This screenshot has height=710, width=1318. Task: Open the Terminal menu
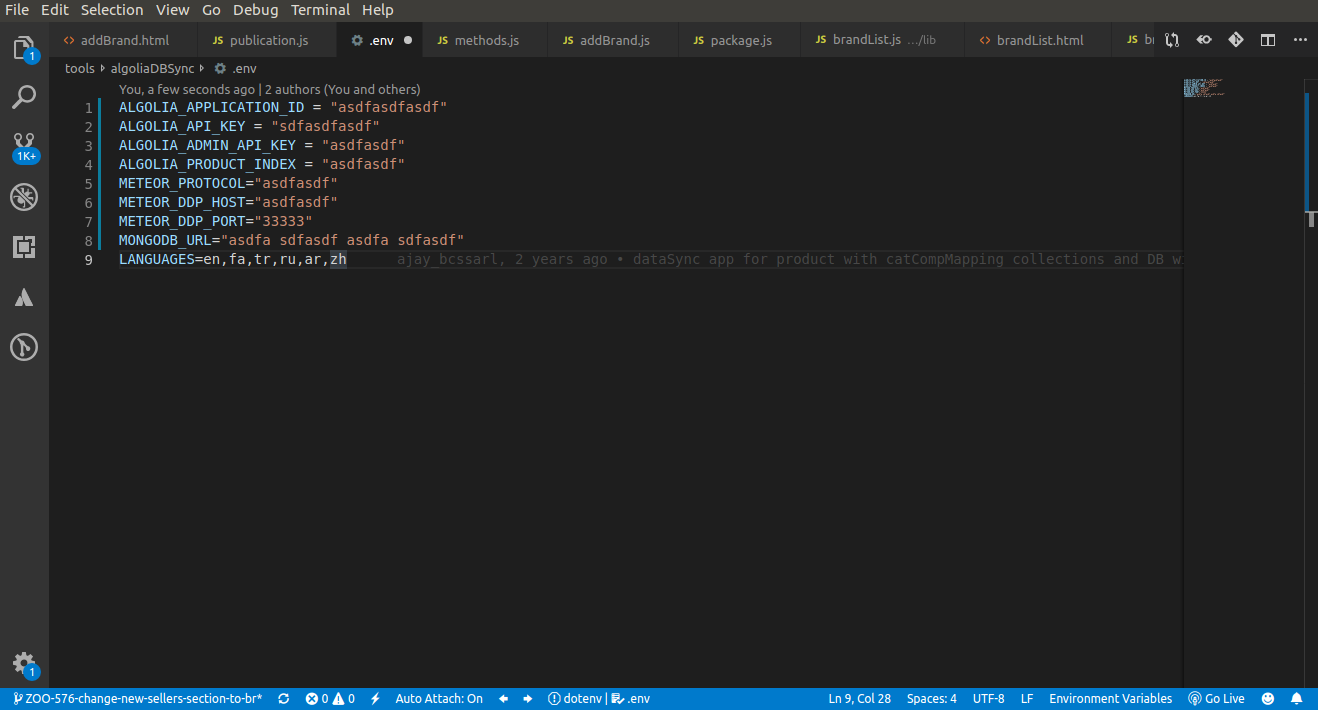point(320,10)
